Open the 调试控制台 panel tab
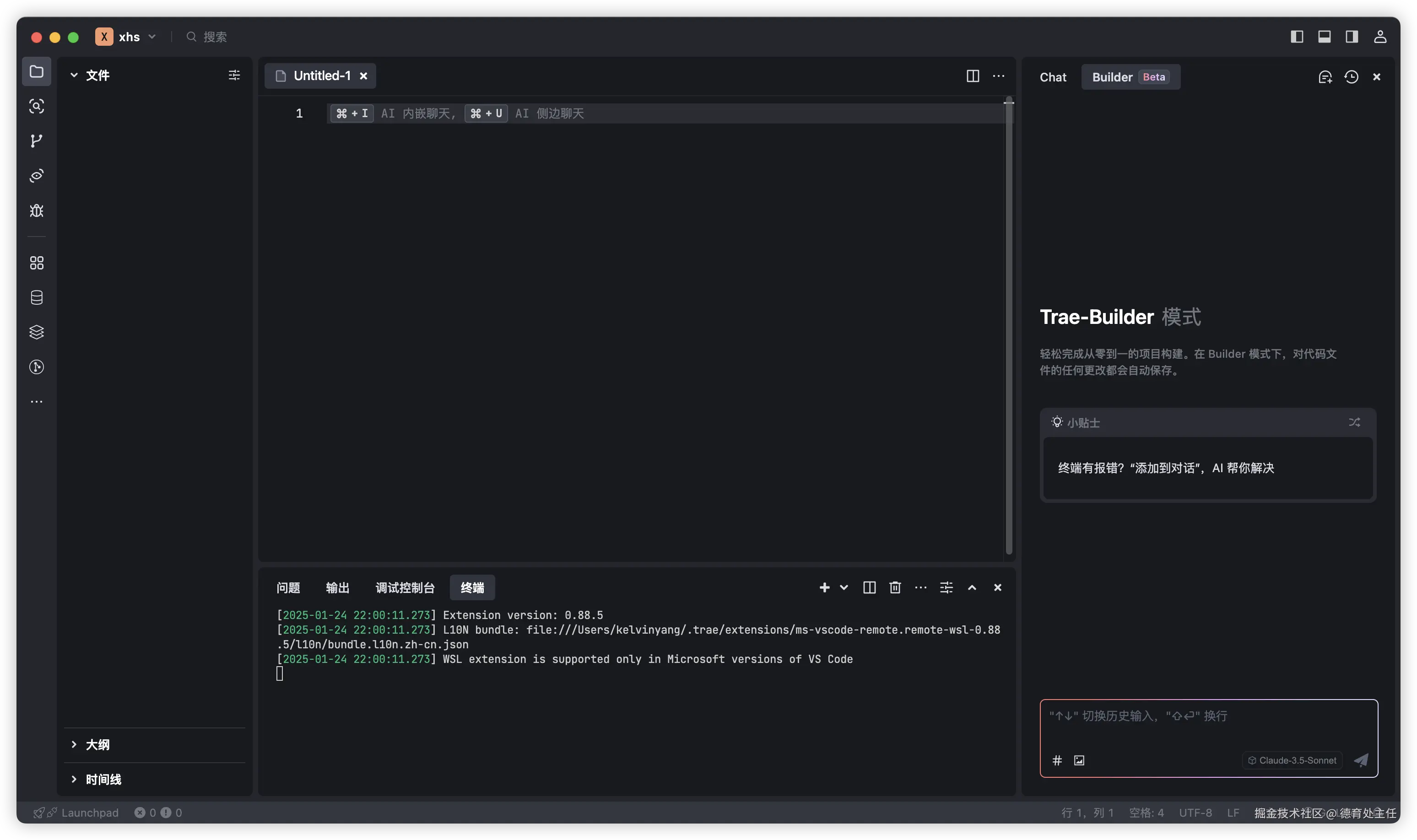Viewport: 1417px width, 840px height. [405, 587]
